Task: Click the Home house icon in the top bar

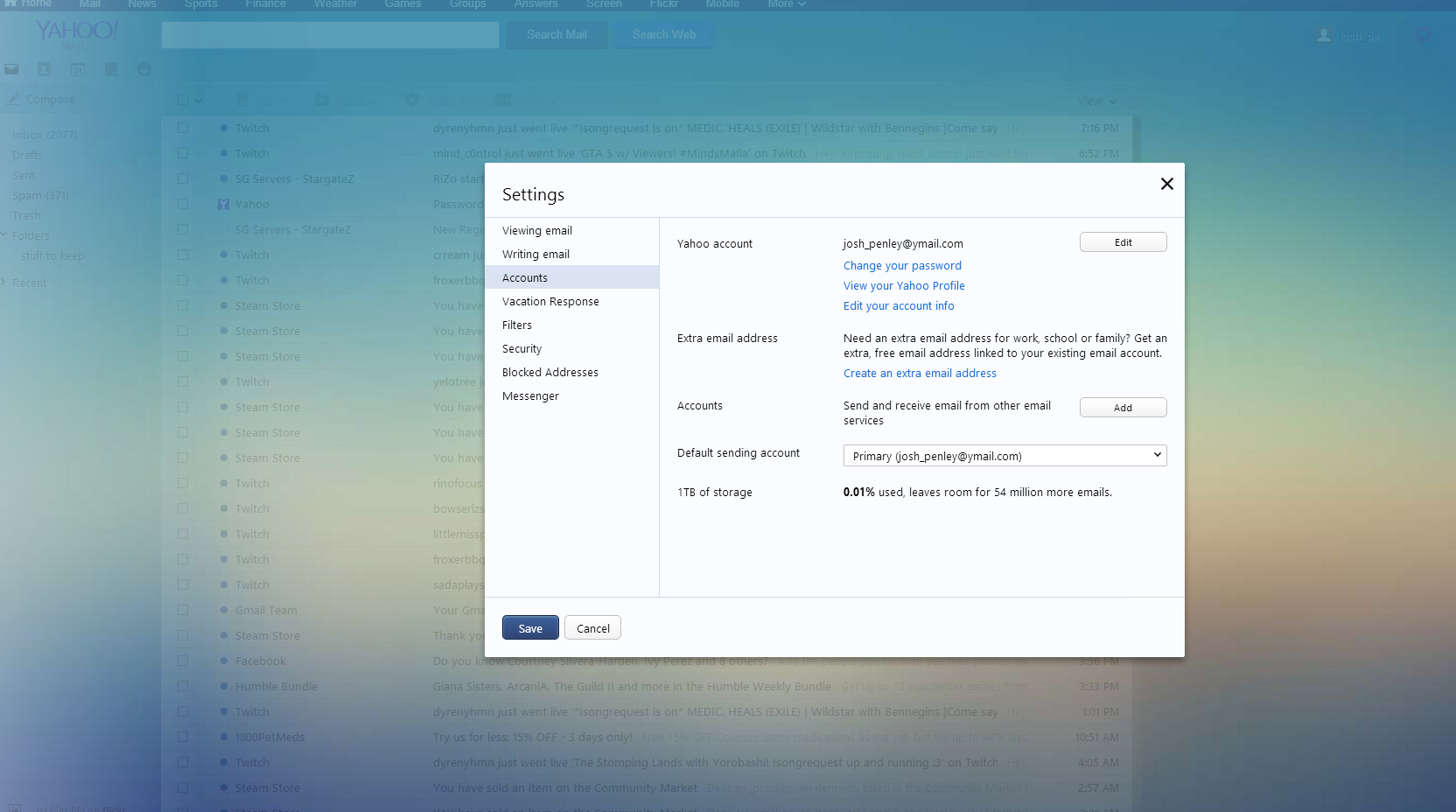Action: coord(10,3)
